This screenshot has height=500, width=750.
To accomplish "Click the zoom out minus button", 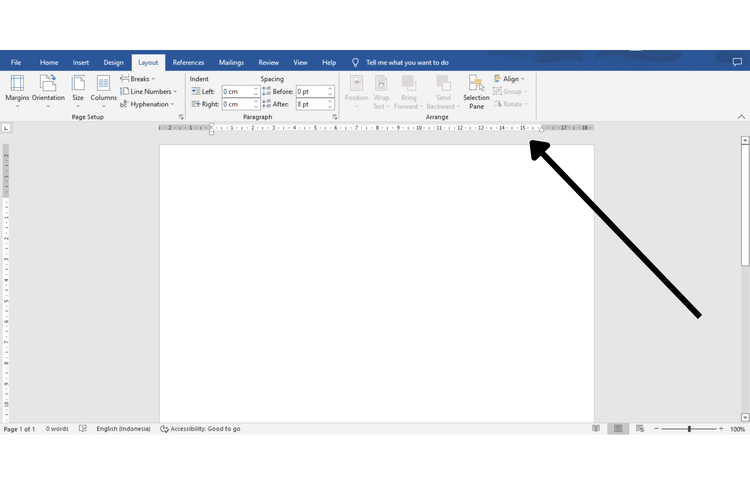I will coord(656,429).
